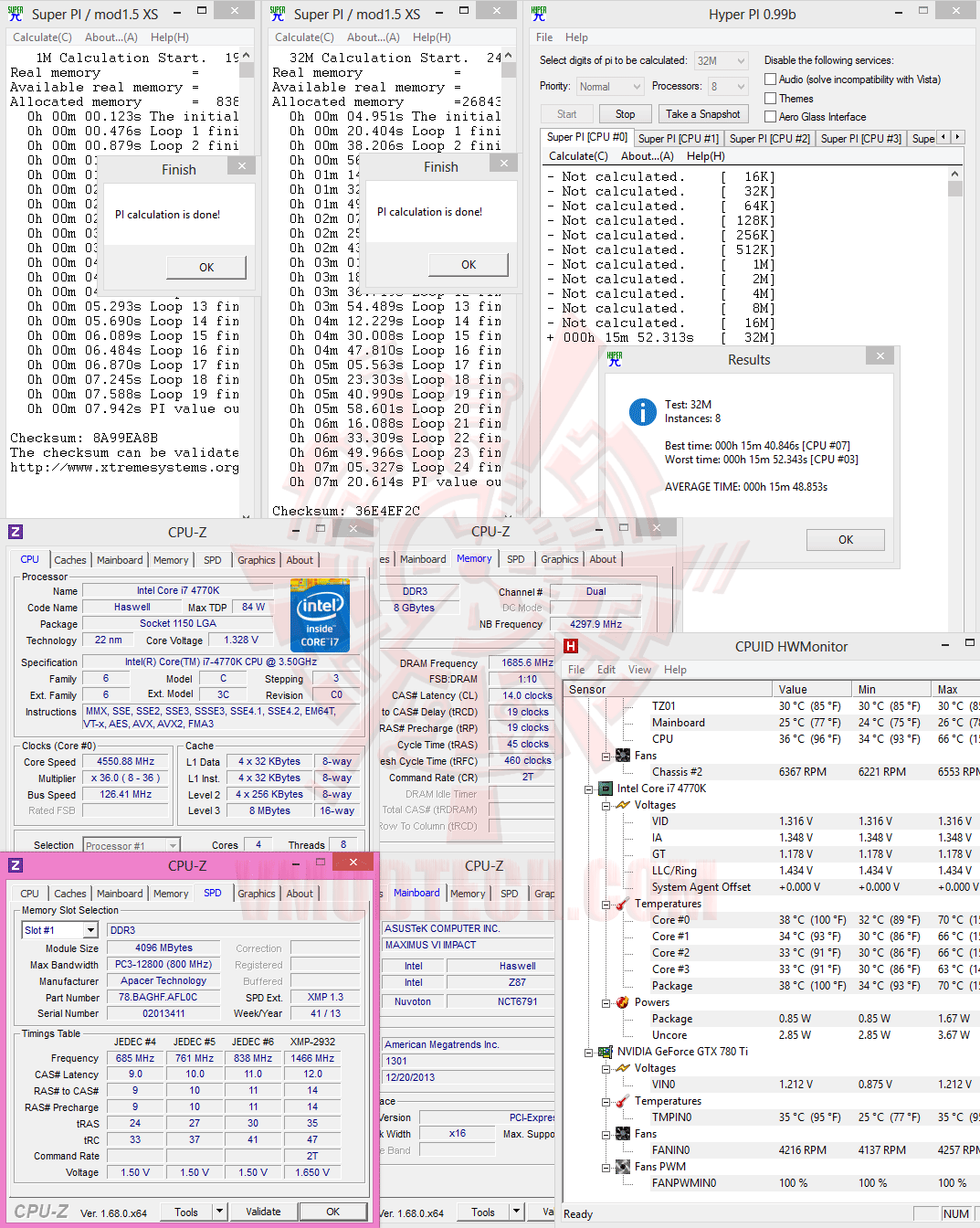Click the Super PI icon in the 32M window title bar
The width and height of the screenshot is (980, 1228).
277,13
